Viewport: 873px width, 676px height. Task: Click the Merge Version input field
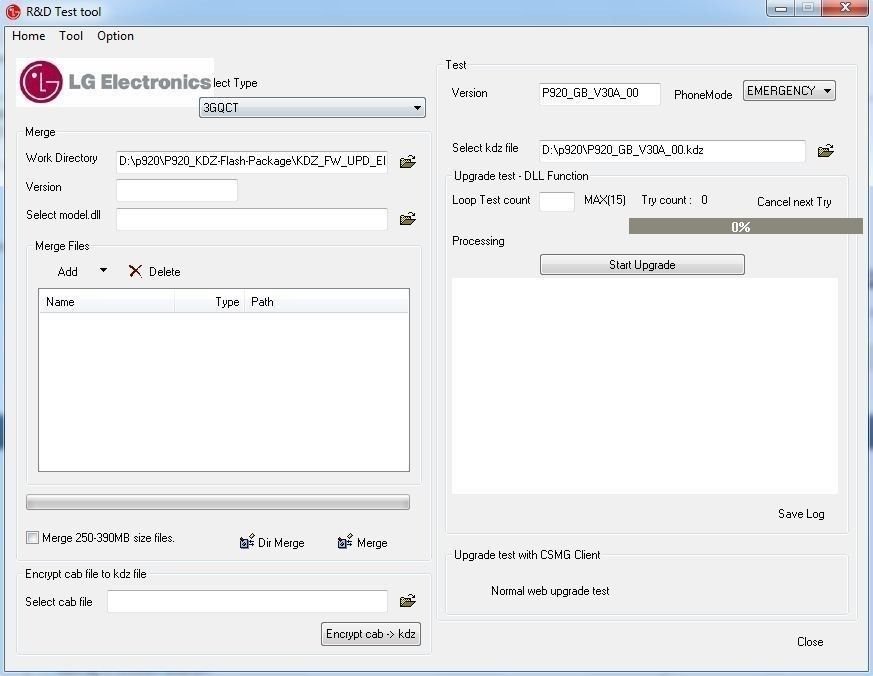click(x=177, y=190)
